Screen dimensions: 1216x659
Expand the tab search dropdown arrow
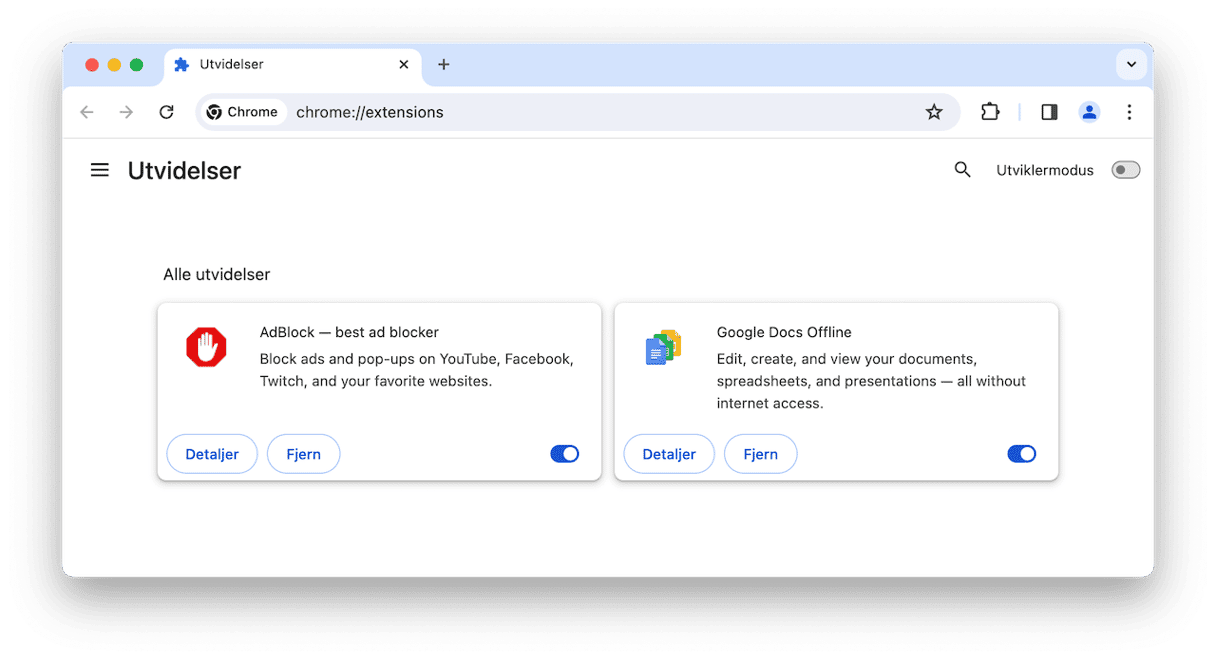[x=1131, y=64]
